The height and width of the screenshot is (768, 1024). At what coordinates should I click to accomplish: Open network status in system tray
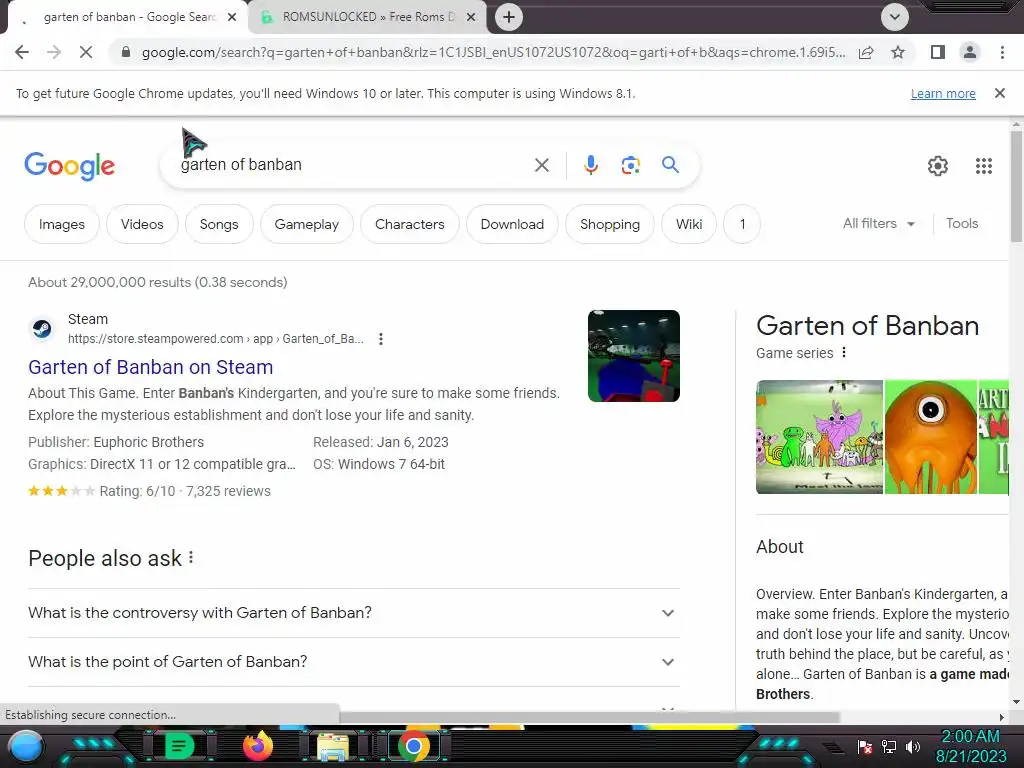click(889, 747)
